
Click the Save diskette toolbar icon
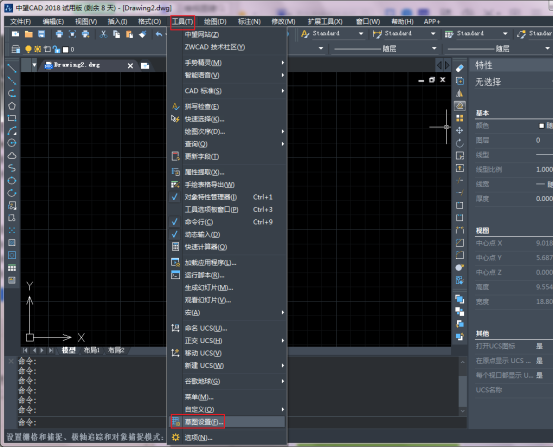point(42,34)
